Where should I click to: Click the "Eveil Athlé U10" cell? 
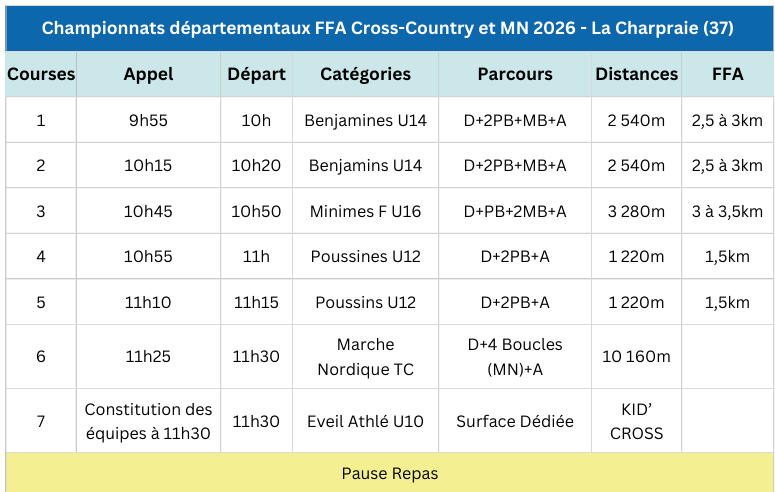pyautogui.click(x=365, y=422)
